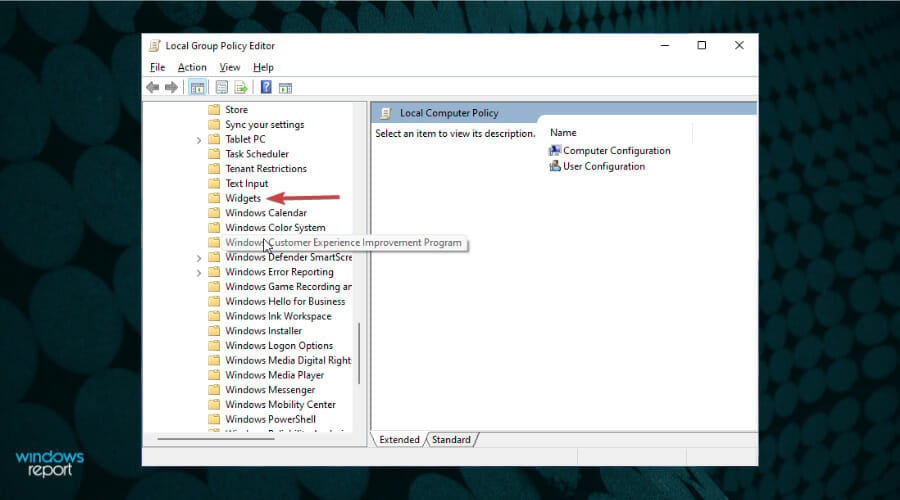Expand the Tablet PC folder
This screenshot has height=500, width=900.
[x=199, y=140]
